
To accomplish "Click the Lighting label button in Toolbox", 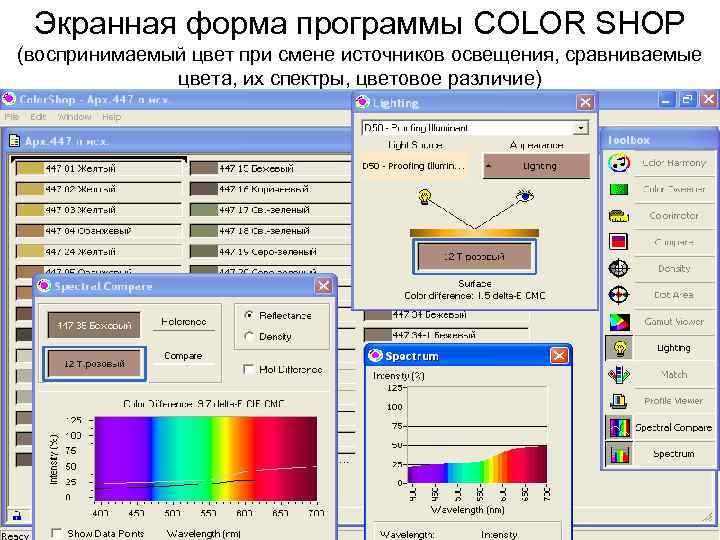I will click(x=674, y=348).
